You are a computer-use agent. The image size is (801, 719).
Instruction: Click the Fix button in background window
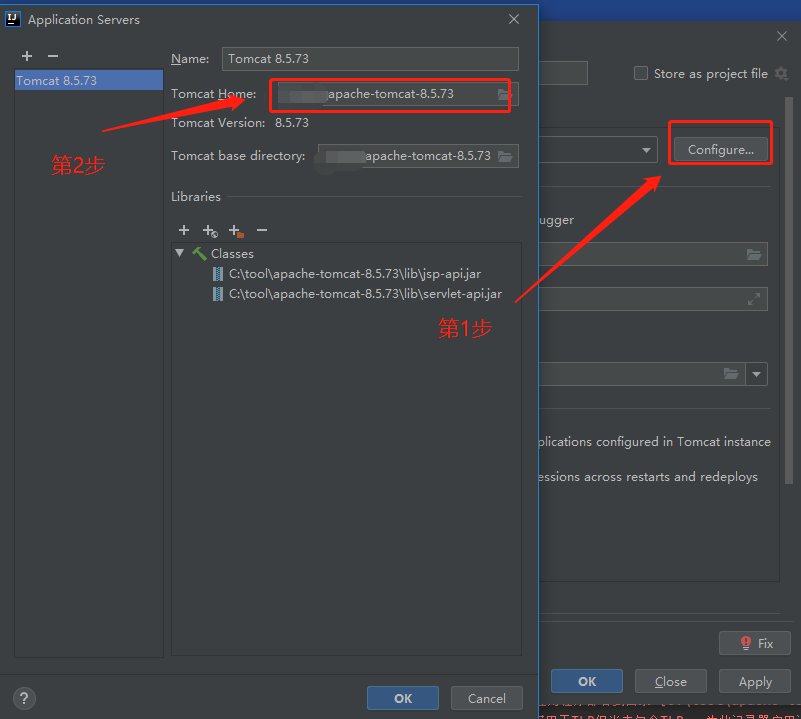point(755,643)
